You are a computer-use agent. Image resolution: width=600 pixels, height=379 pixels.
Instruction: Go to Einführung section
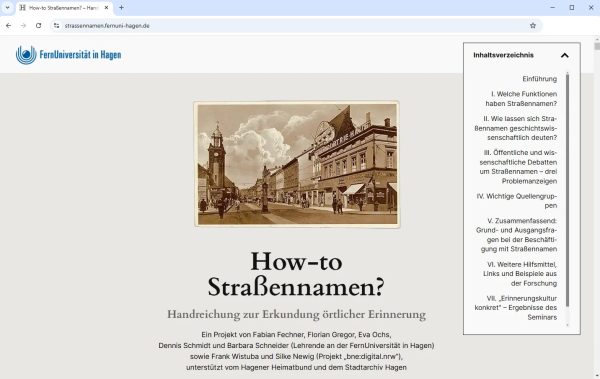pyautogui.click(x=540, y=79)
